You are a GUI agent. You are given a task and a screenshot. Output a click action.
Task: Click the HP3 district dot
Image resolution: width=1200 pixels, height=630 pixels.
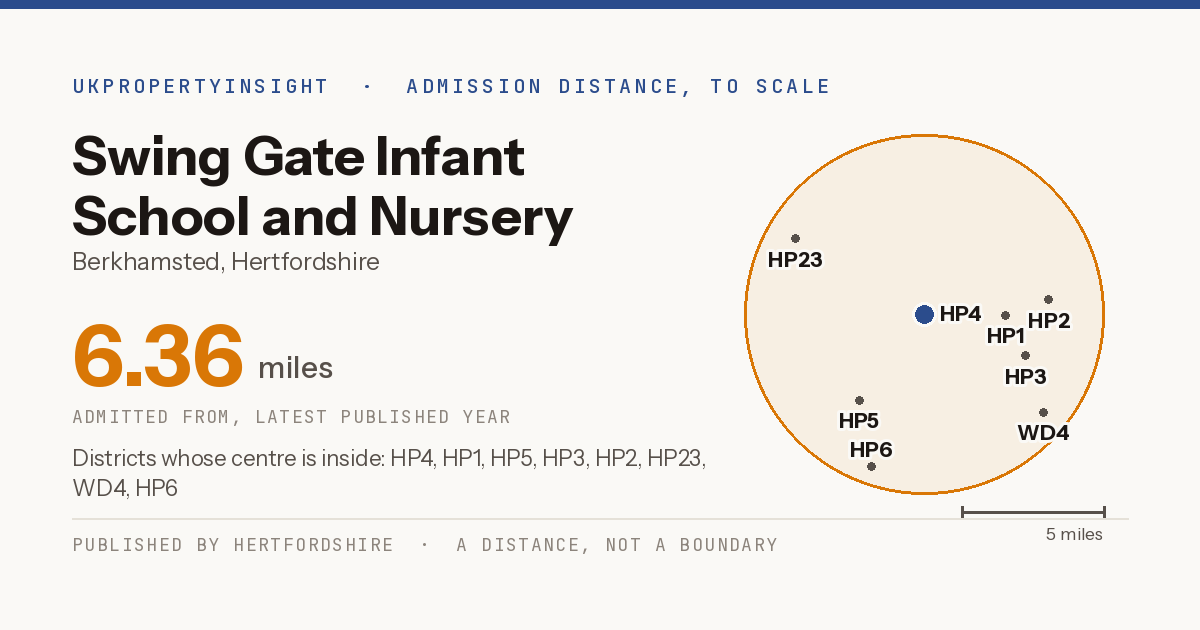[x=1025, y=355]
